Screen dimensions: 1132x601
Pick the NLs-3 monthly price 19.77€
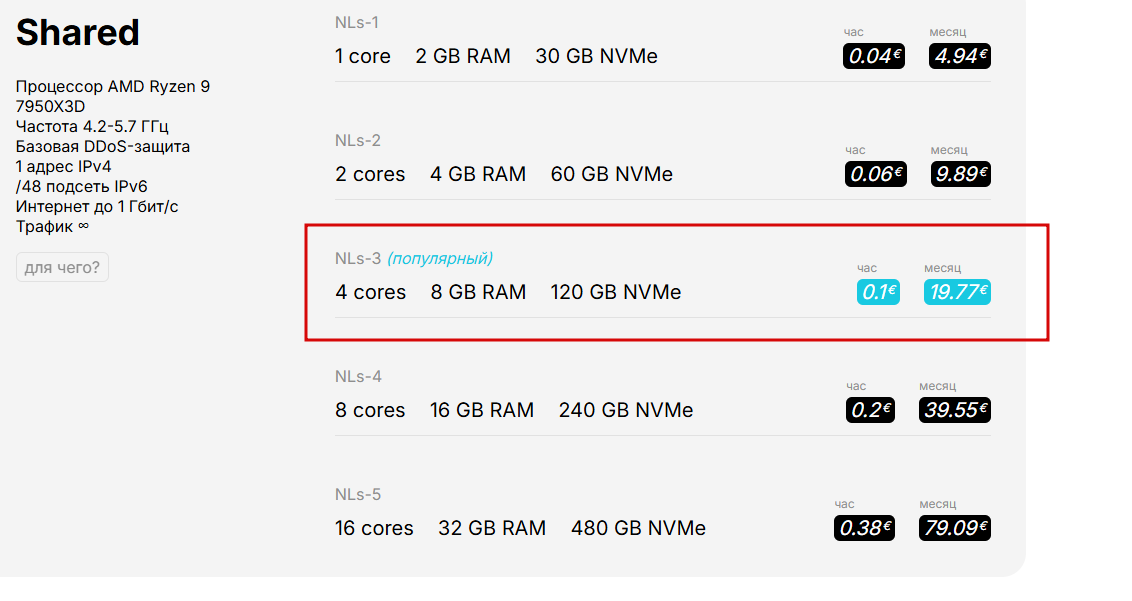click(957, 292)
